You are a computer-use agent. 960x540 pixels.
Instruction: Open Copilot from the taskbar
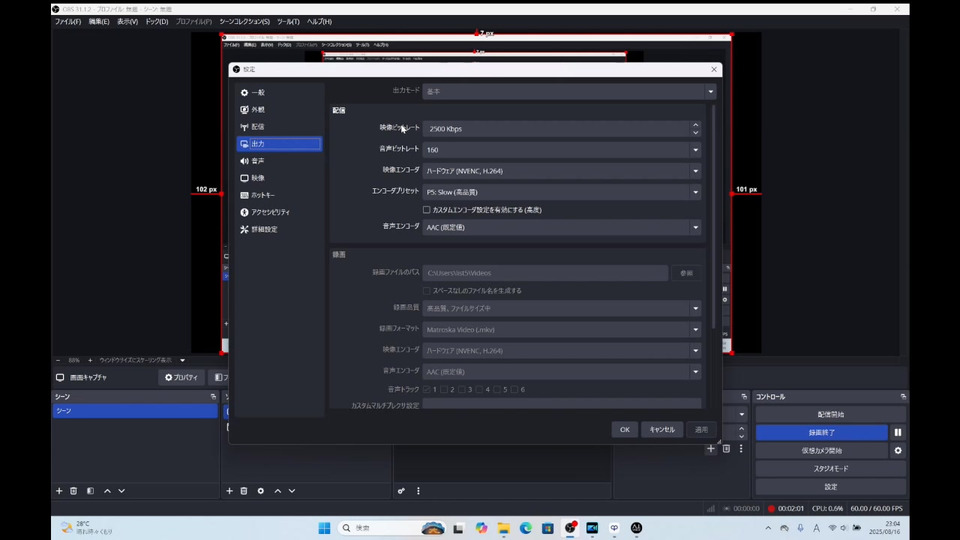(x=482, y=528)
